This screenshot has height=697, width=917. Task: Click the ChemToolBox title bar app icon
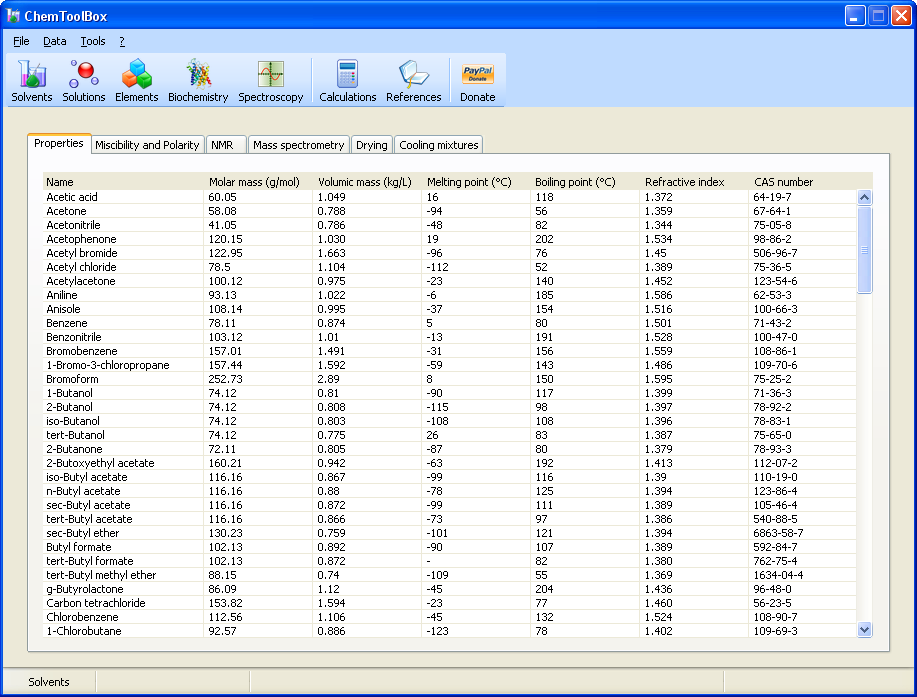pyautogui.click(x=13, y=15)
